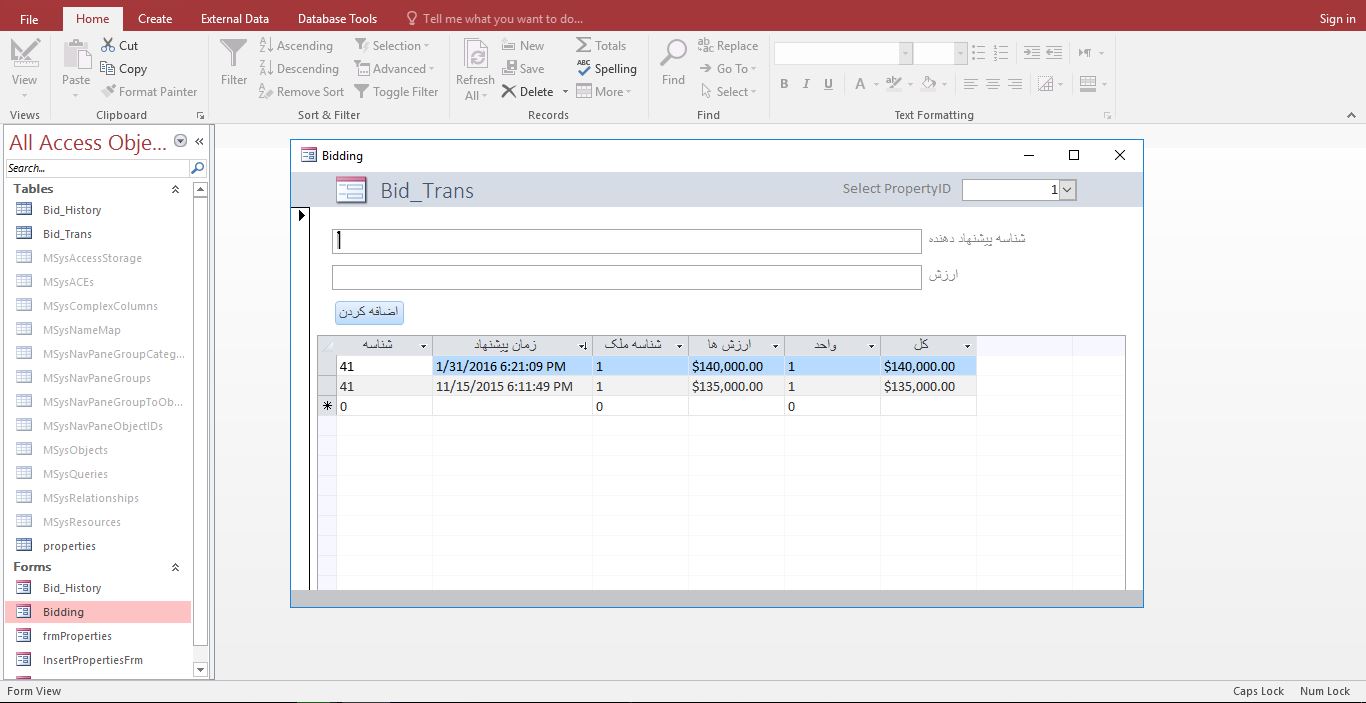This screenshot has width=1366, height=703.
Task: Insert a bulleted list
Action: pos(978,53)
